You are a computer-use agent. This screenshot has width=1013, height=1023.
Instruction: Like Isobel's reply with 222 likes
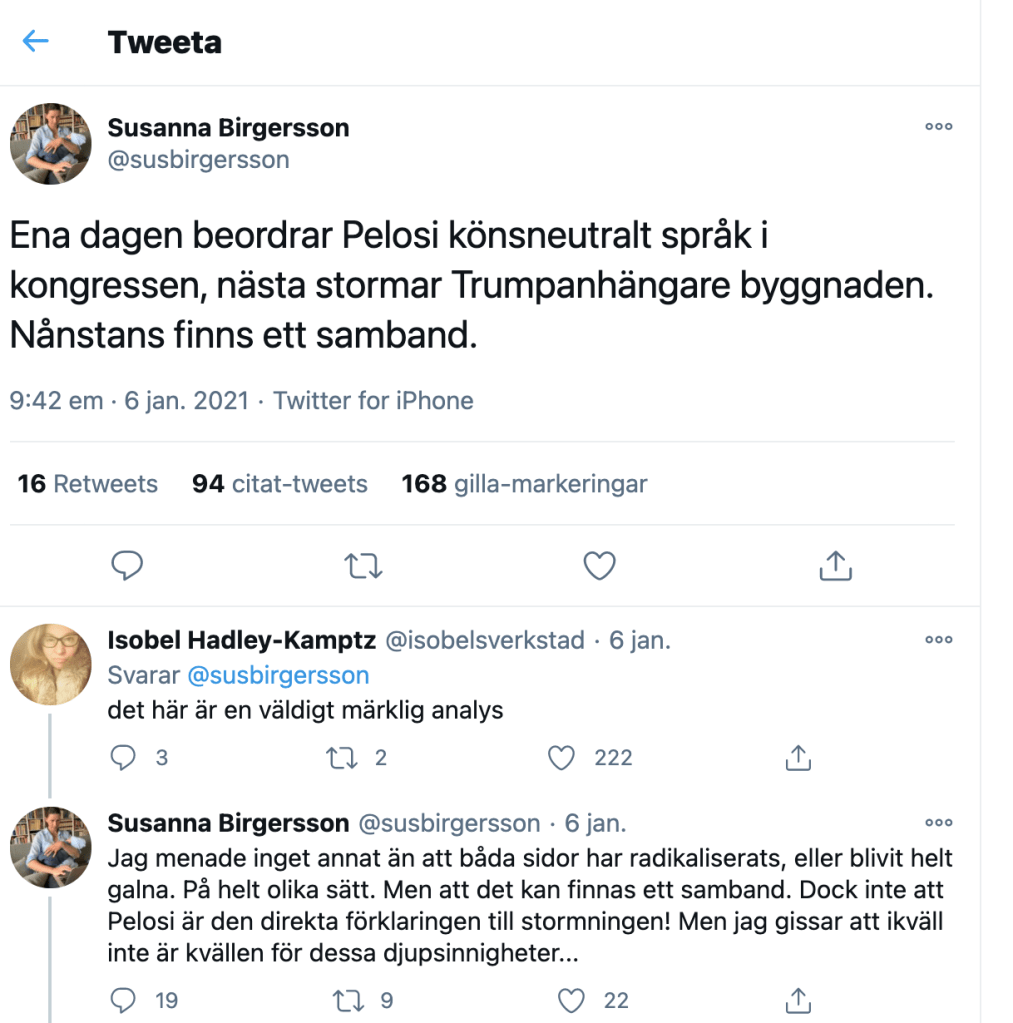pyautogui.click(x=563, y=758)
